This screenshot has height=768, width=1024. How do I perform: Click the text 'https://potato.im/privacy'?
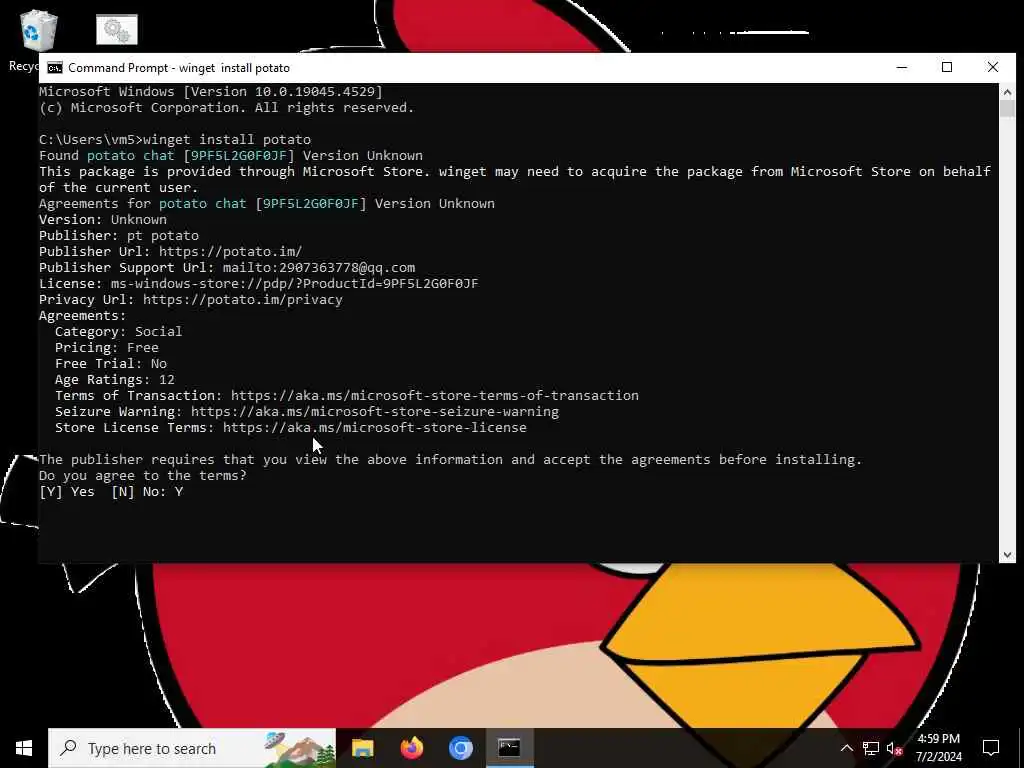point(242,300)
